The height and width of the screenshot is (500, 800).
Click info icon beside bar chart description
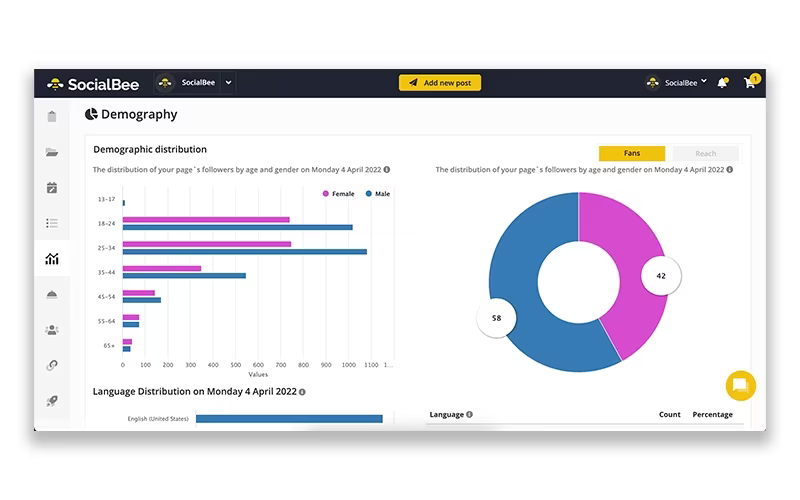(x=387, y=169)
